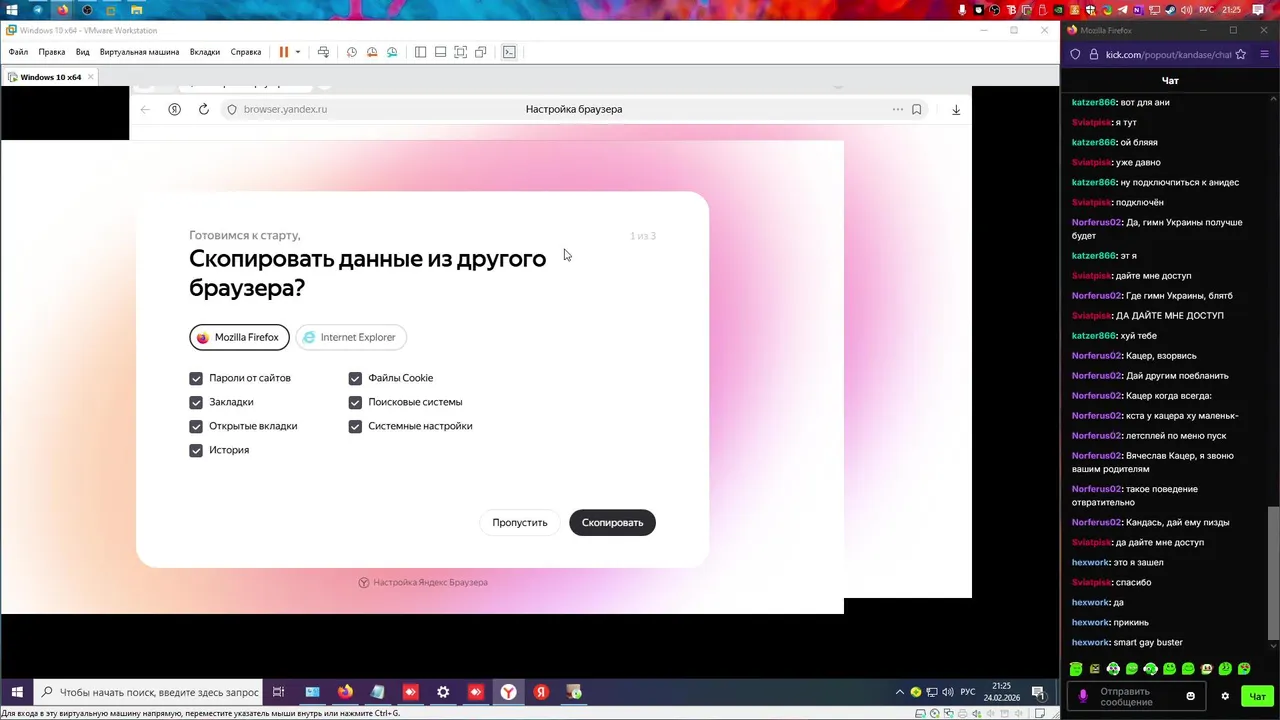1280x720 pixels.
Task: Click the VMware pause virtual machine icon
Action: tap(284, 52)
